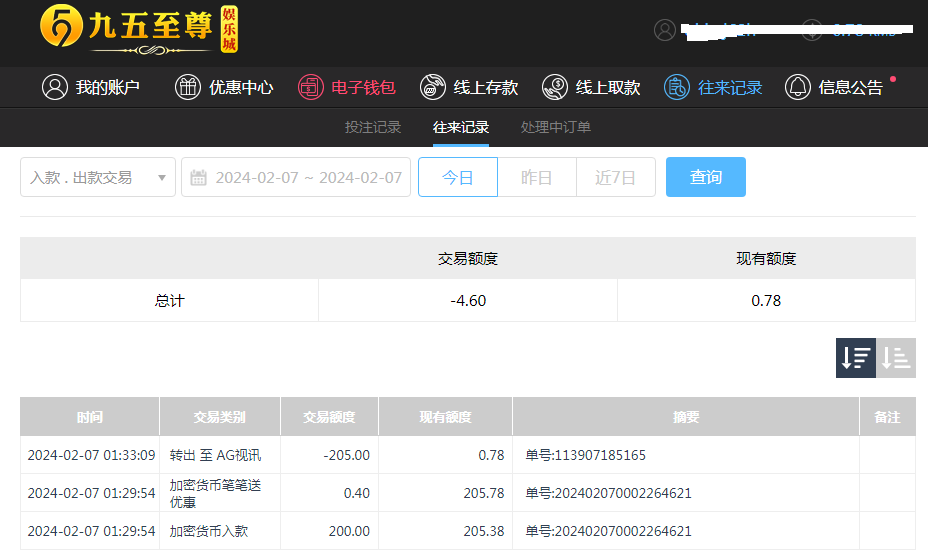The width and height of the screenshot is (928, 557).
Task: Open the top navigation 往来记录 label
Action: 730,87
